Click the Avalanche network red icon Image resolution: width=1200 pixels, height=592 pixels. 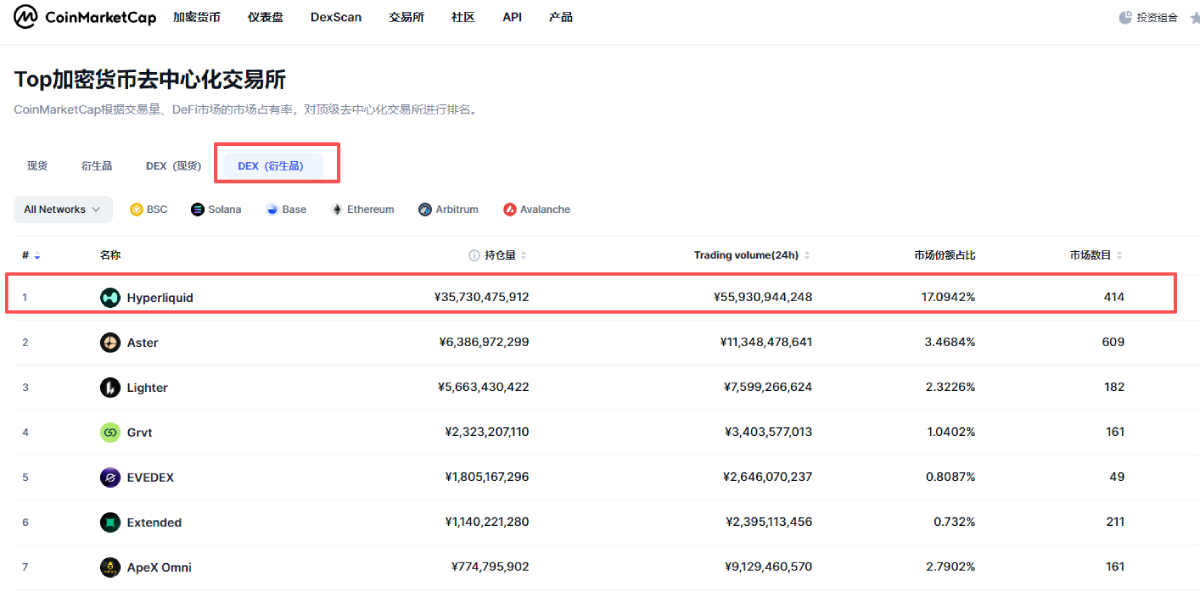(x=510, y=209)
